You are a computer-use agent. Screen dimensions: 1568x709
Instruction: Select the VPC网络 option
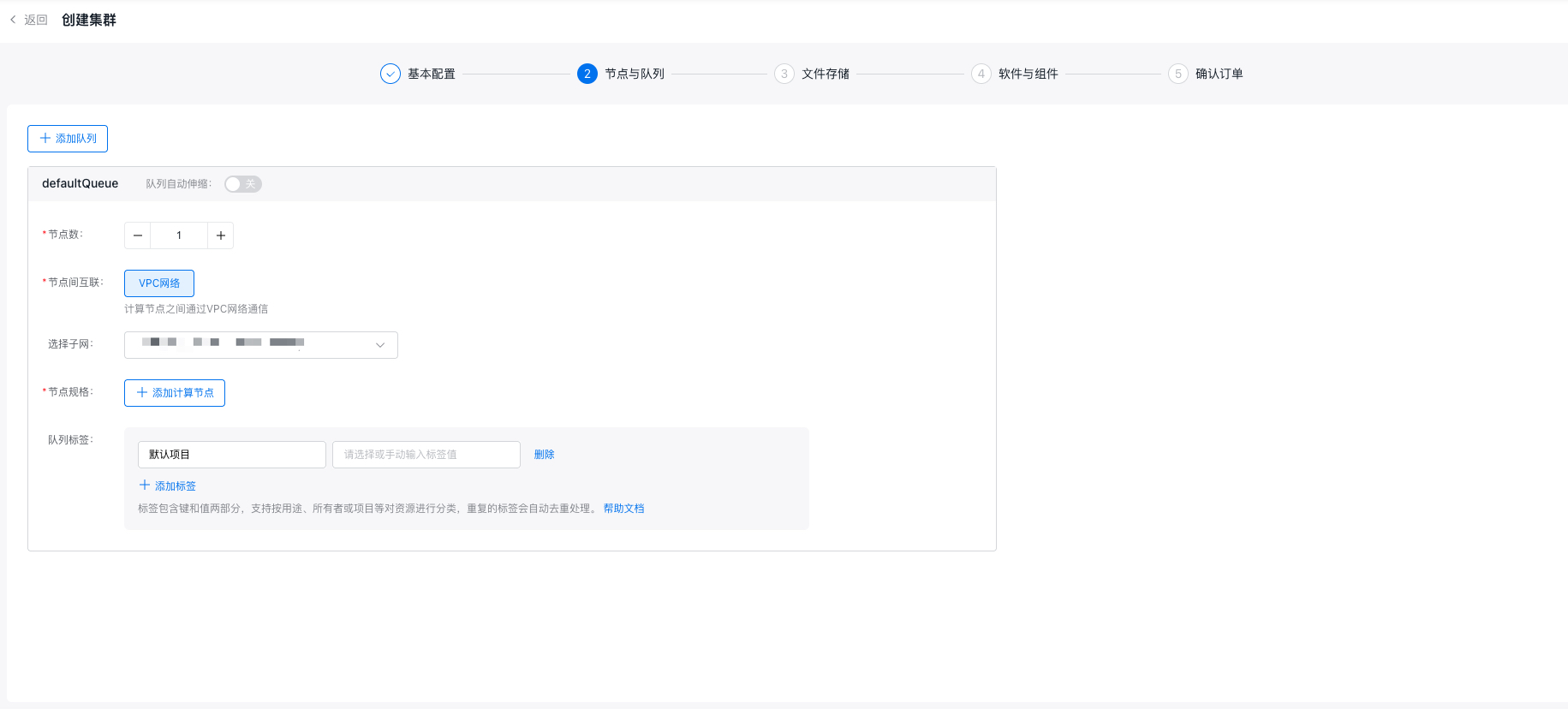pos(159,283)
